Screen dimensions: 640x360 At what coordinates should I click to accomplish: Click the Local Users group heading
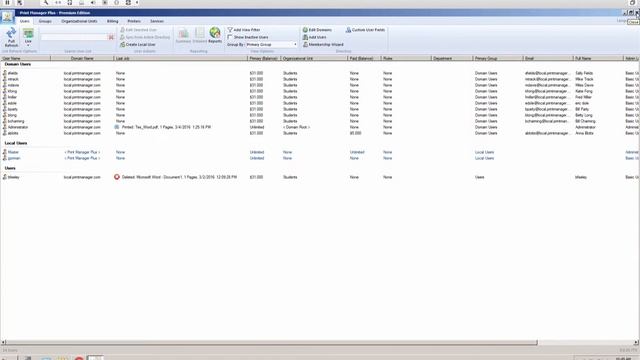[16, 143]
